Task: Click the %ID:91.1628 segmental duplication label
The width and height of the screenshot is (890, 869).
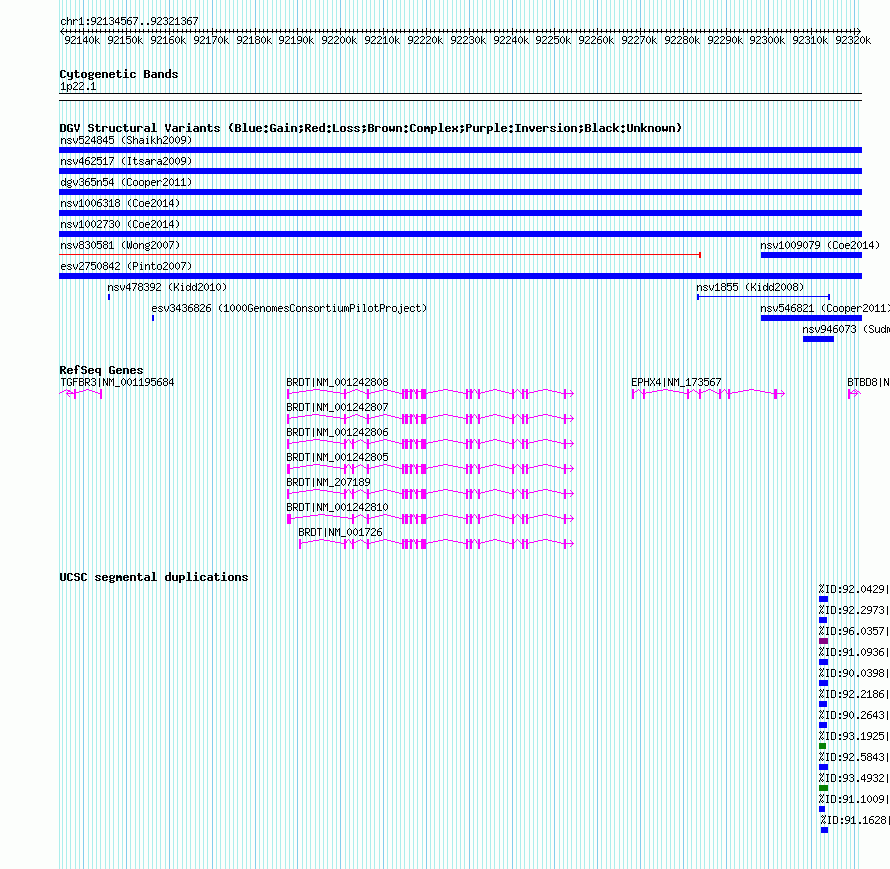Action: point(855,820)
